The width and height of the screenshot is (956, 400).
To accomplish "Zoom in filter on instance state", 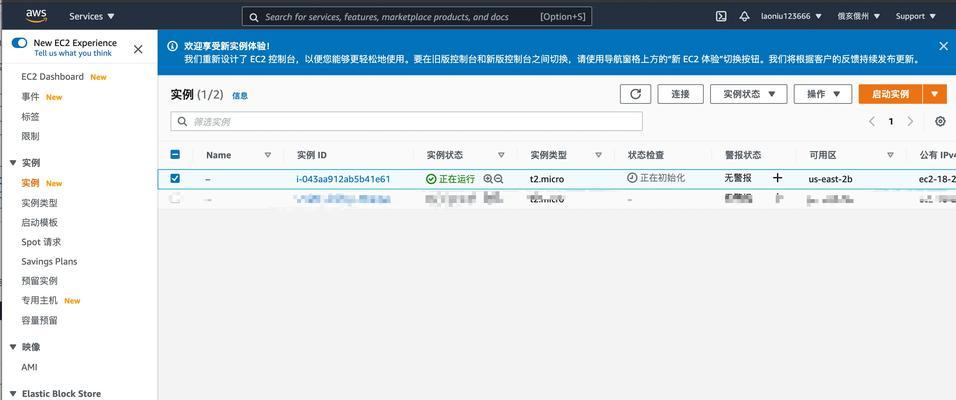I will pyautogui.click(x=488, y=179).
